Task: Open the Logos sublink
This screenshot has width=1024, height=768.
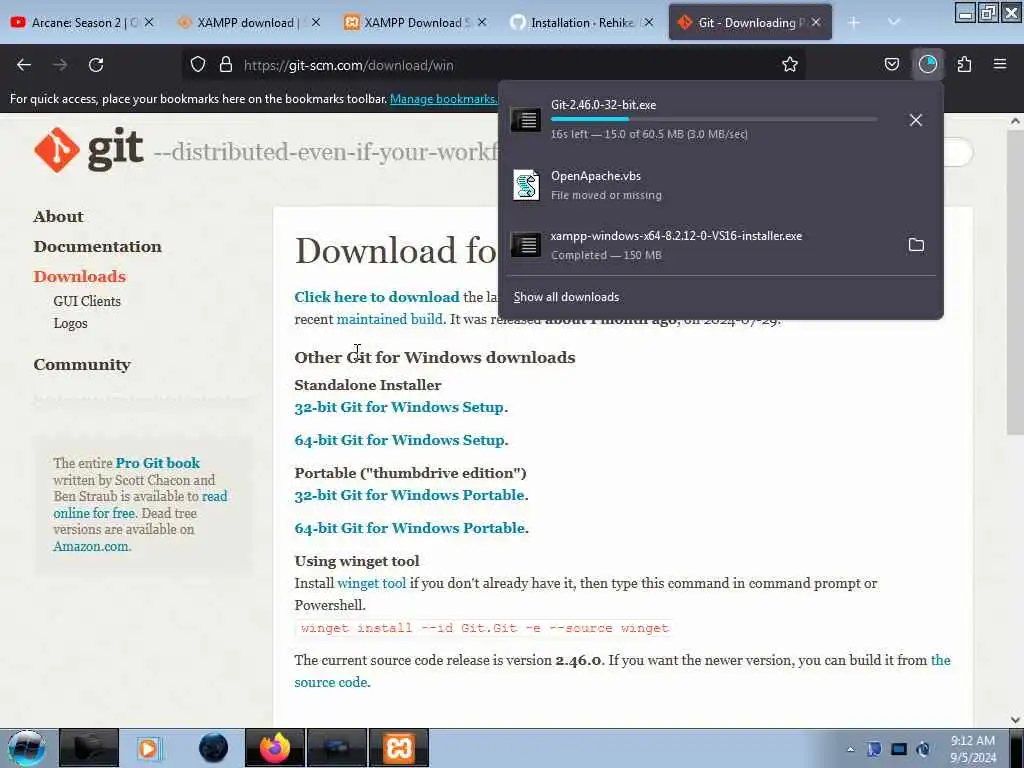Action: pyautogui.click(x=71, y=323)
